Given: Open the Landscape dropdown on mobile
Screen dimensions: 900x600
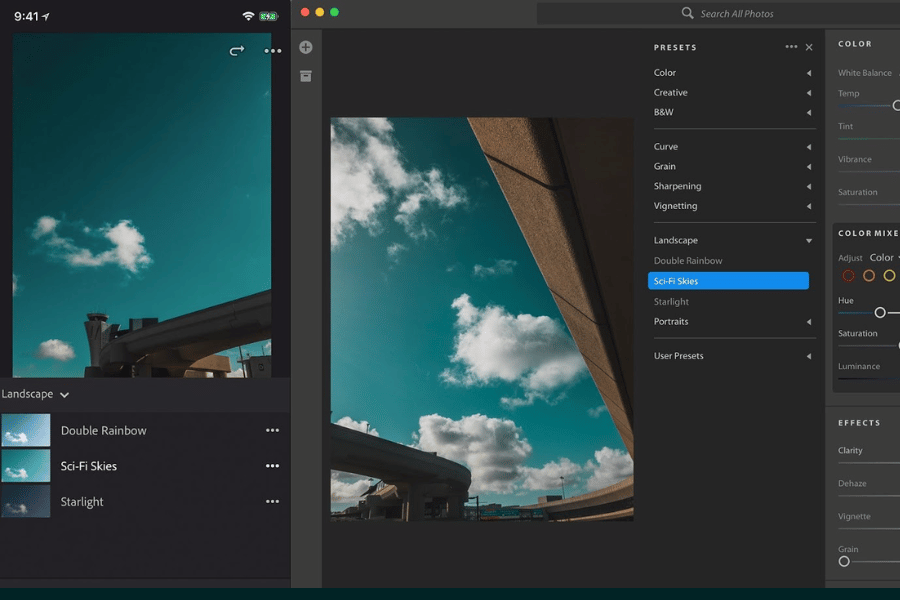Looking at the screenshot, I should click(35, 394).
